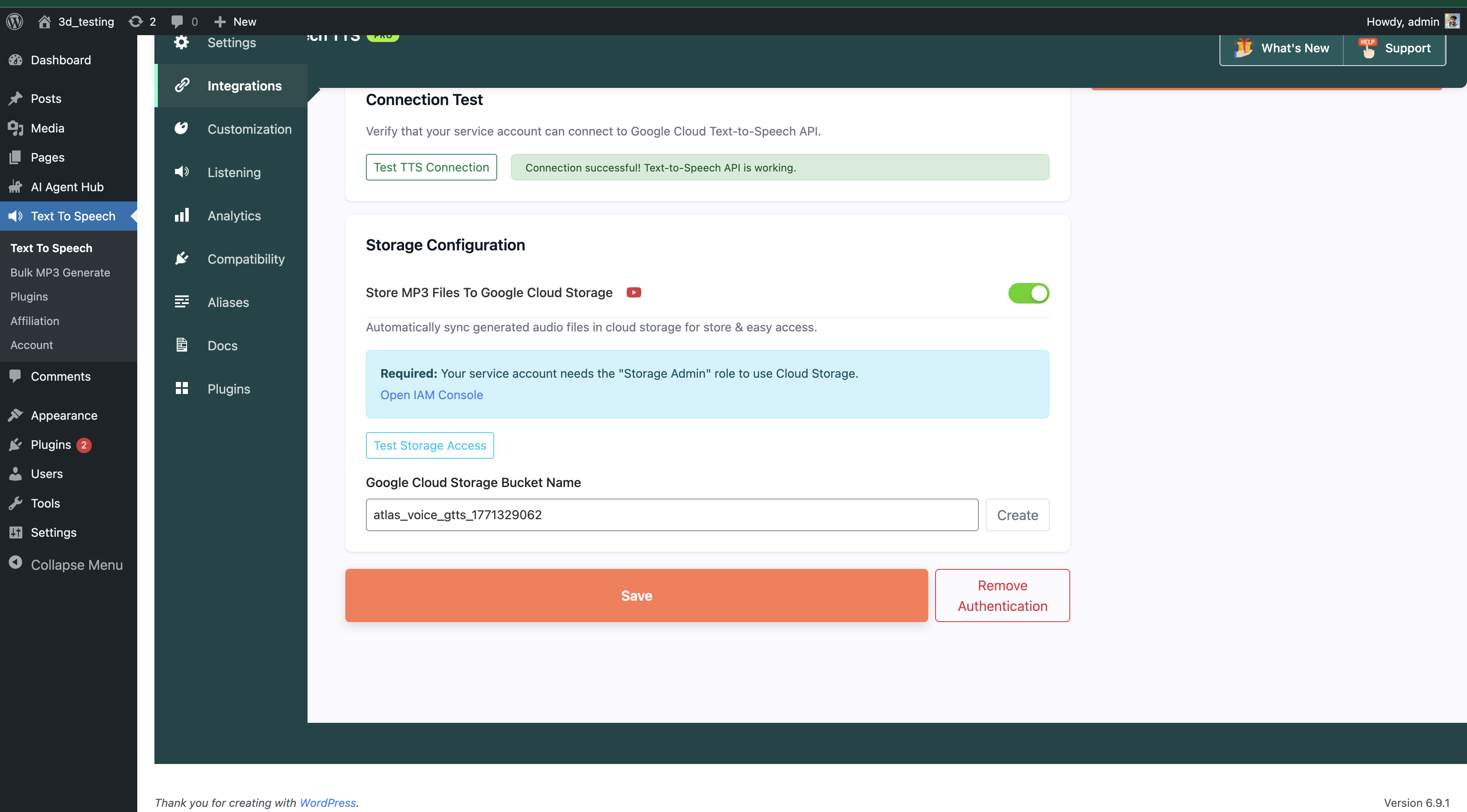Select the Appearance brush icon
Screen dimensions: 1467x812
click(16, 415)
